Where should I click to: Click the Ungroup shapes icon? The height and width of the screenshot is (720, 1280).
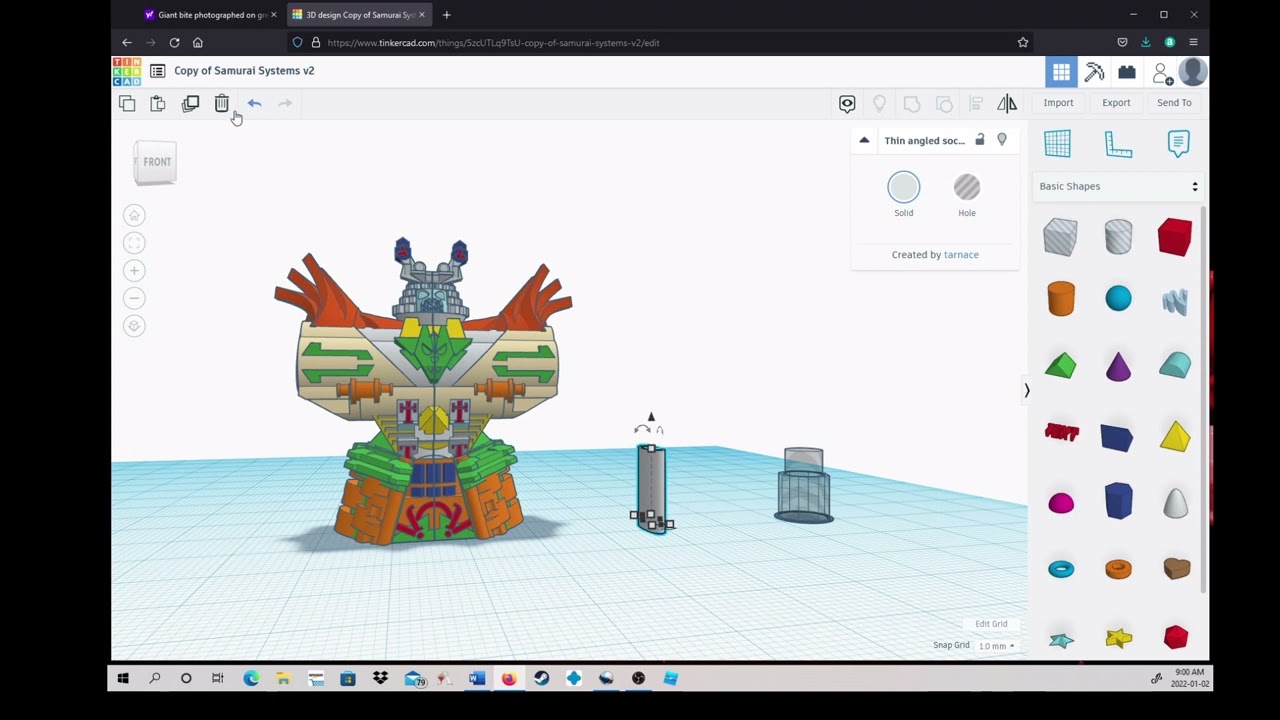point(944,103)
